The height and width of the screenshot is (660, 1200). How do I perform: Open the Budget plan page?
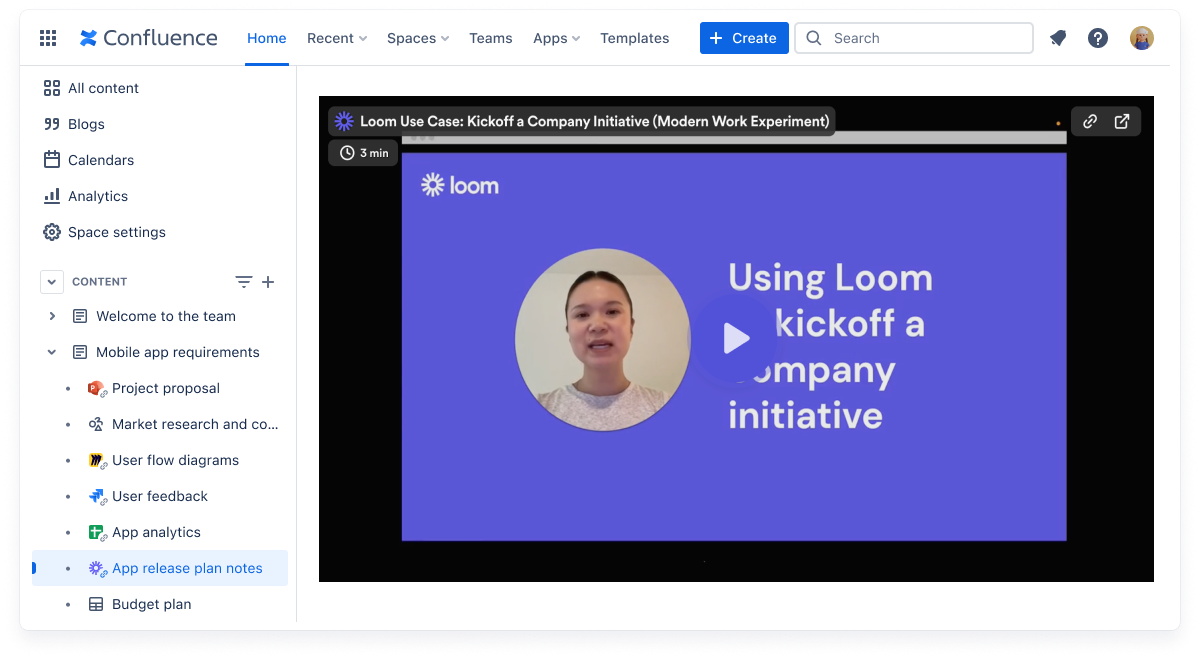pos(151,604)
